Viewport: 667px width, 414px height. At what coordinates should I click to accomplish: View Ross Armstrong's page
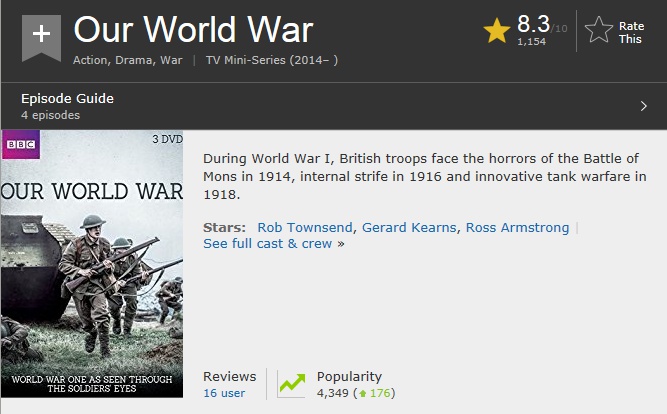517,227
